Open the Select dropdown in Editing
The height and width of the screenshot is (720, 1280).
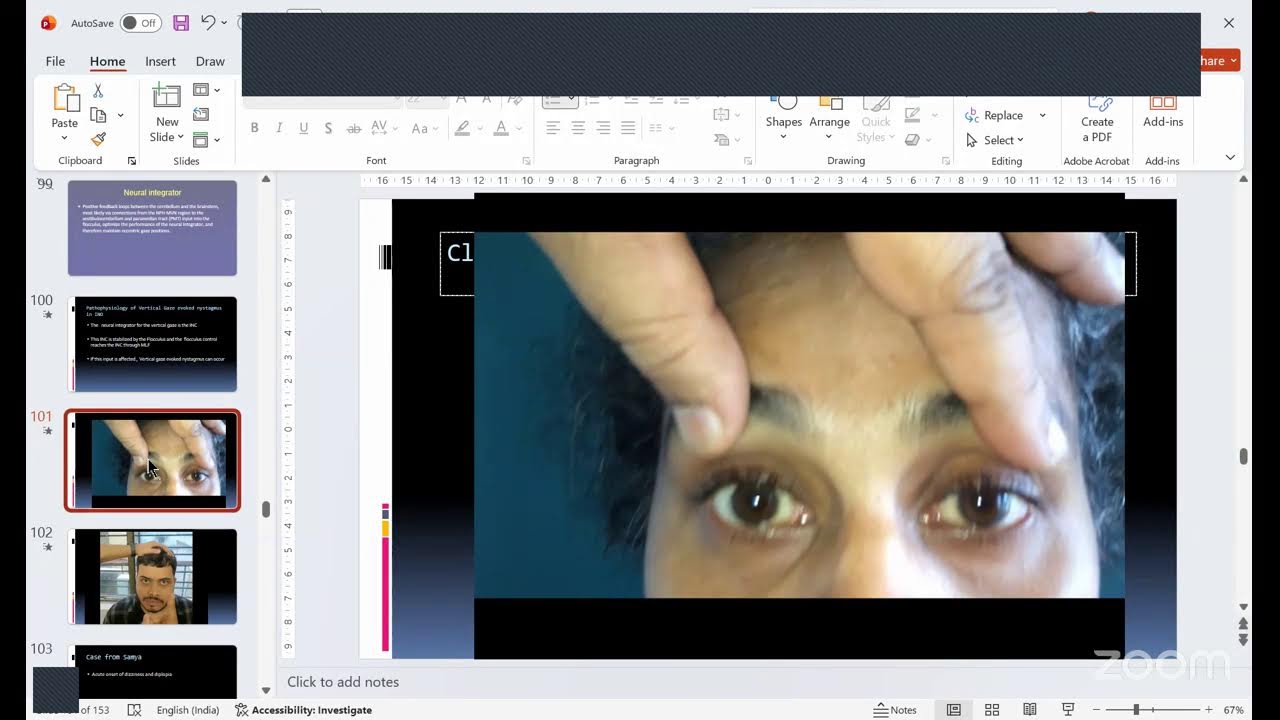[x=995, y=140]
